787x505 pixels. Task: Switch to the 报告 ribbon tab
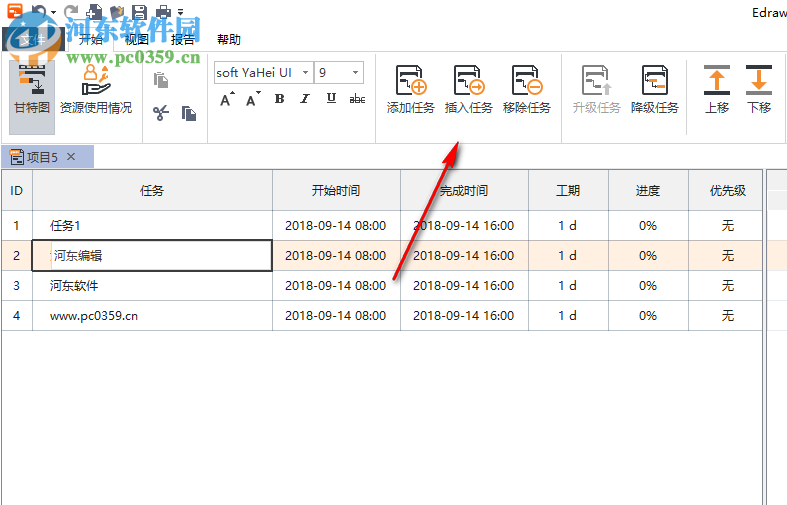point(182,39)
